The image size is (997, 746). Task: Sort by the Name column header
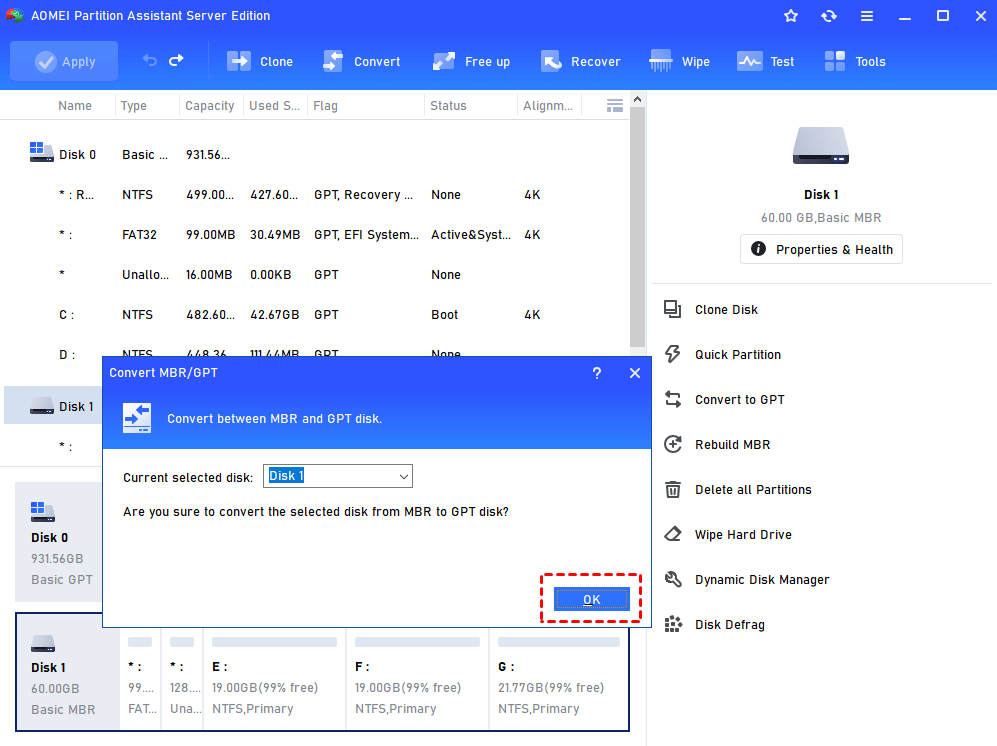click(74, 106)
